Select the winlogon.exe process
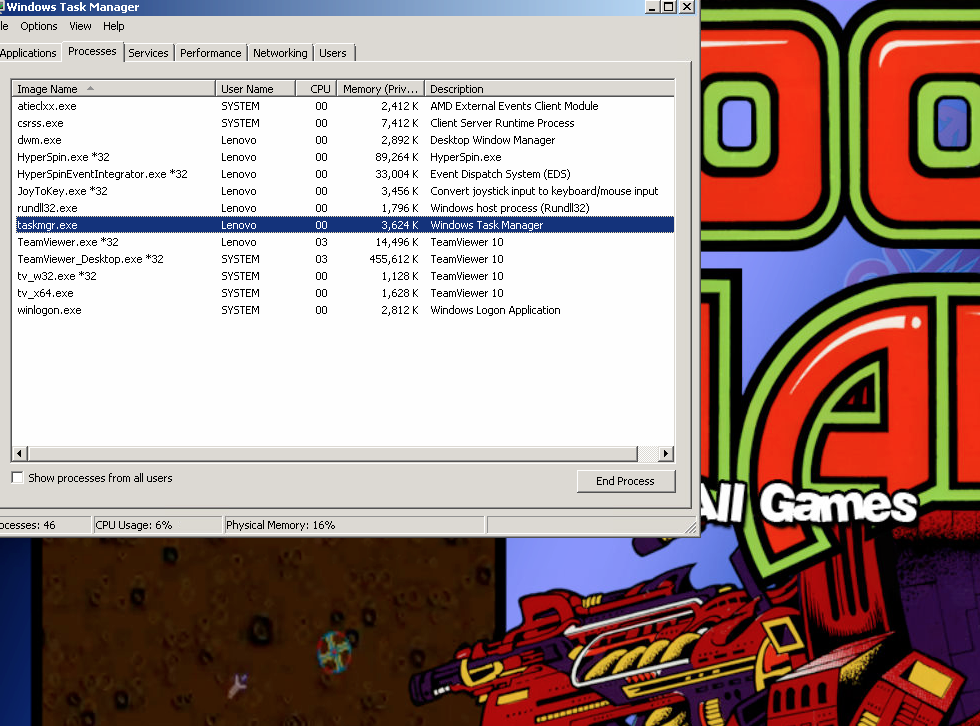 (x=344, y=310)
